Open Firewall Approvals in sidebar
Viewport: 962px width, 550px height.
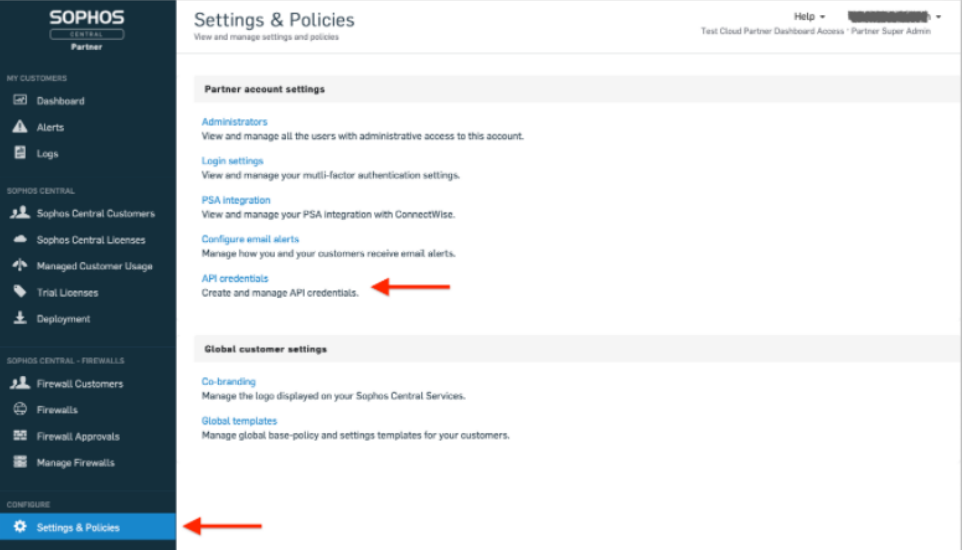[78, 437]
